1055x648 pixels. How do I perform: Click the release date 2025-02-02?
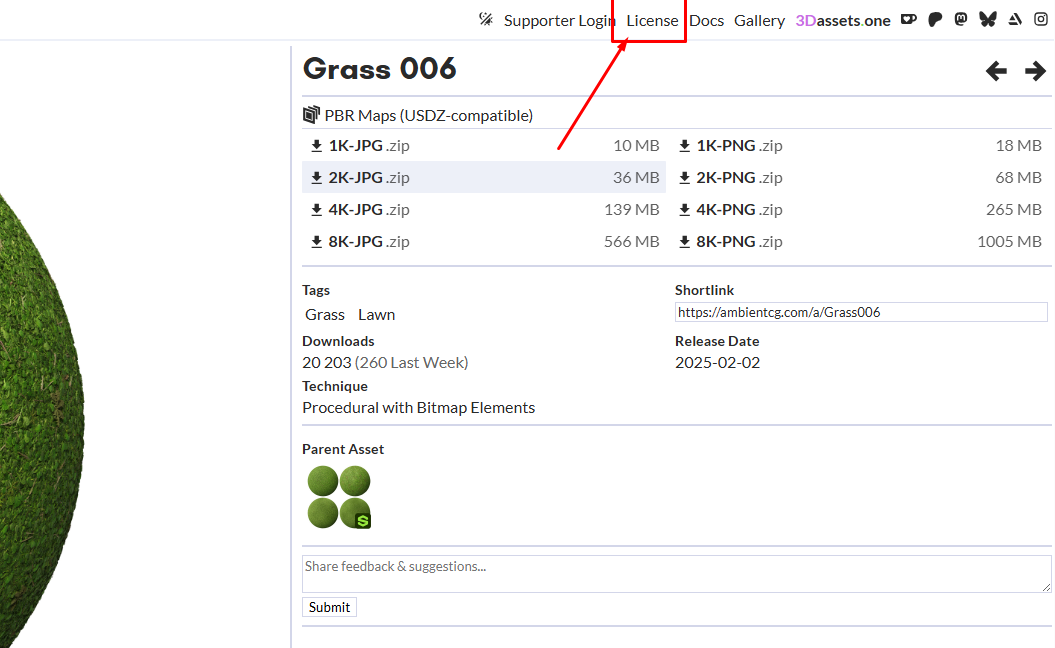[x=717, y=363]
